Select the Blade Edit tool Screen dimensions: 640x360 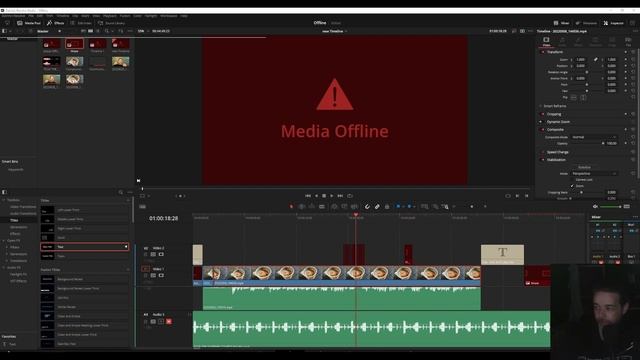click(322, 207)
